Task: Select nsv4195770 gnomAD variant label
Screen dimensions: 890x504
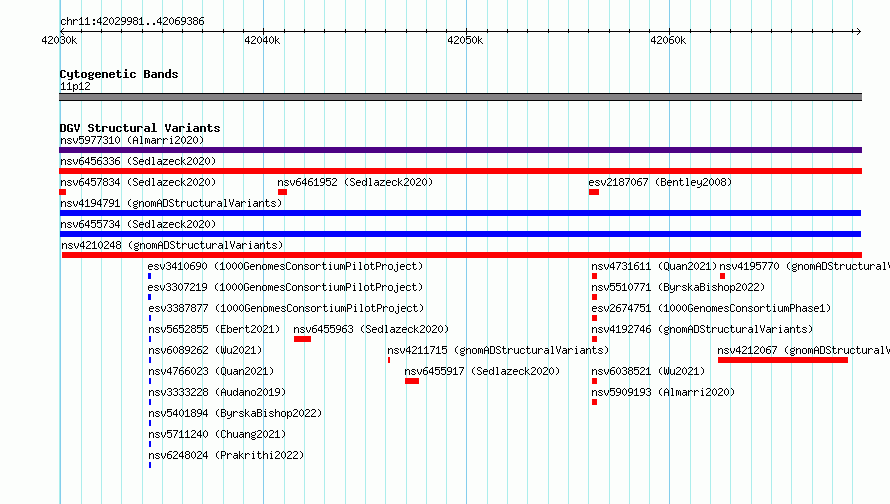Action: (804, 266)
